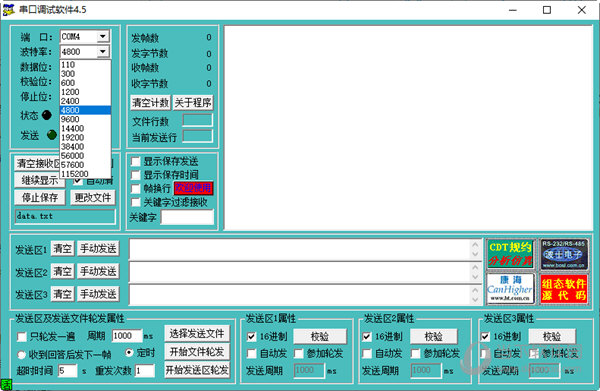Click the red 欢迎使用 label

coord(193,188)
